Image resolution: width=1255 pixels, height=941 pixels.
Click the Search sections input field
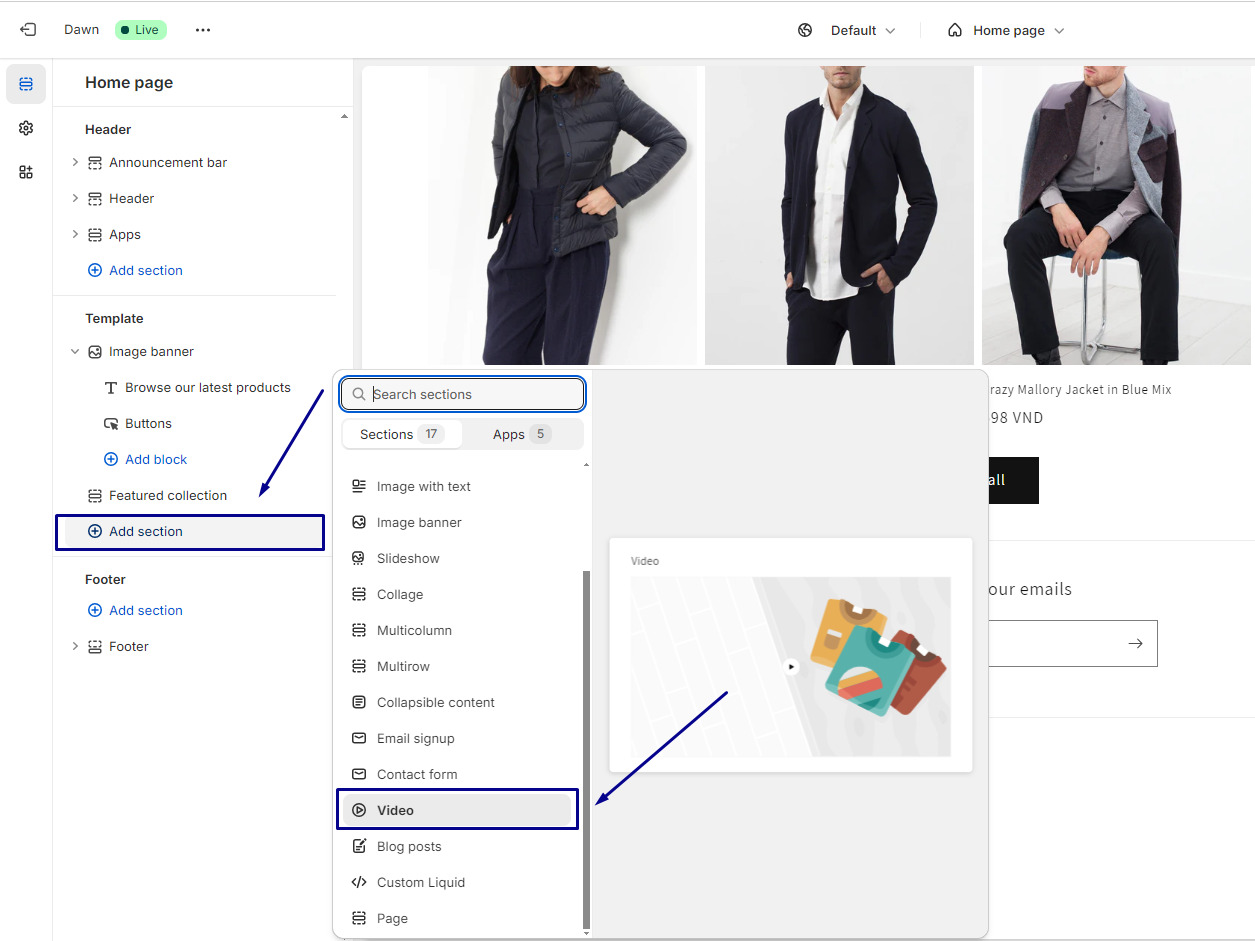(463, 394)
